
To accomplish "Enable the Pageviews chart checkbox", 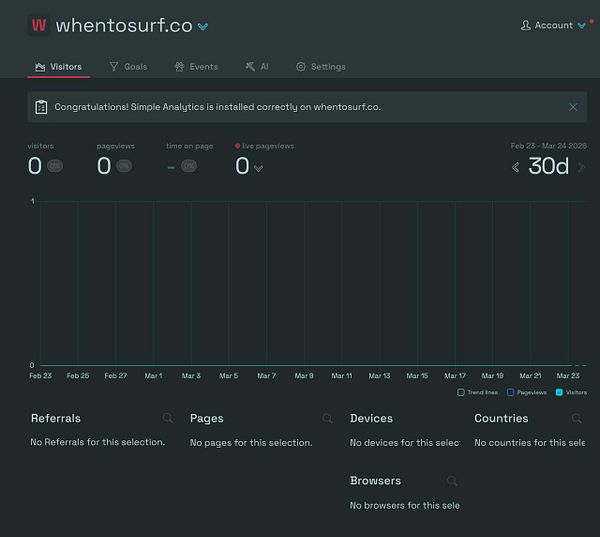I will [510, 392].
